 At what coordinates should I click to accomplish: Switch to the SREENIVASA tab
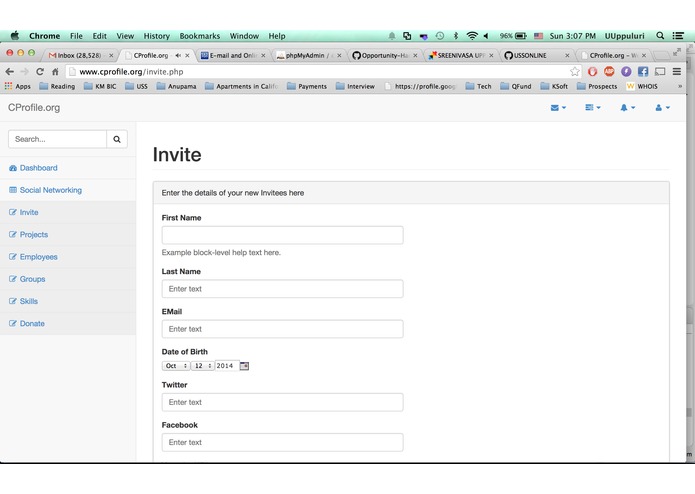click(x=461, y=55)
